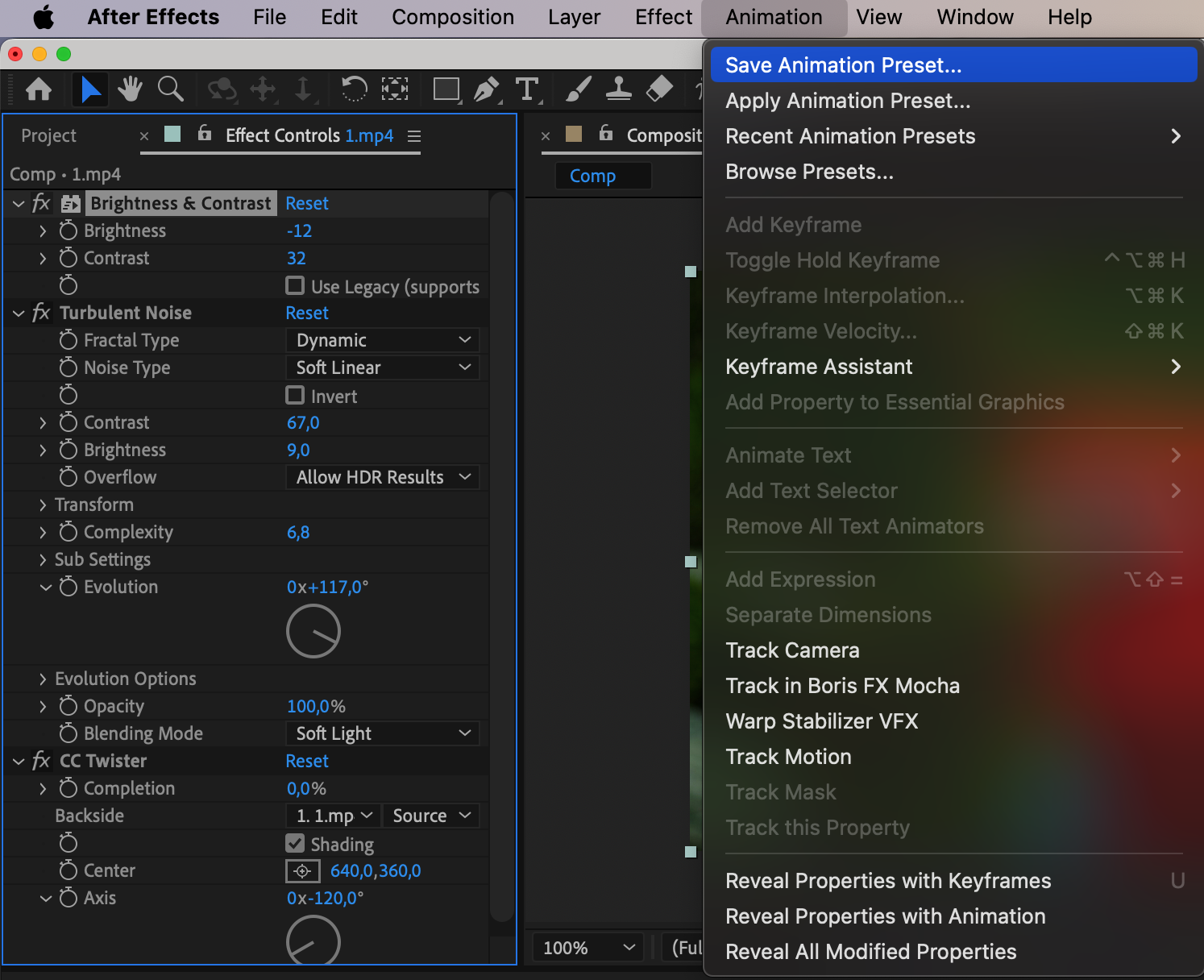Uncheck the Shading checkbox
This screenshot has width=1204, height=980.
(296, 844)
